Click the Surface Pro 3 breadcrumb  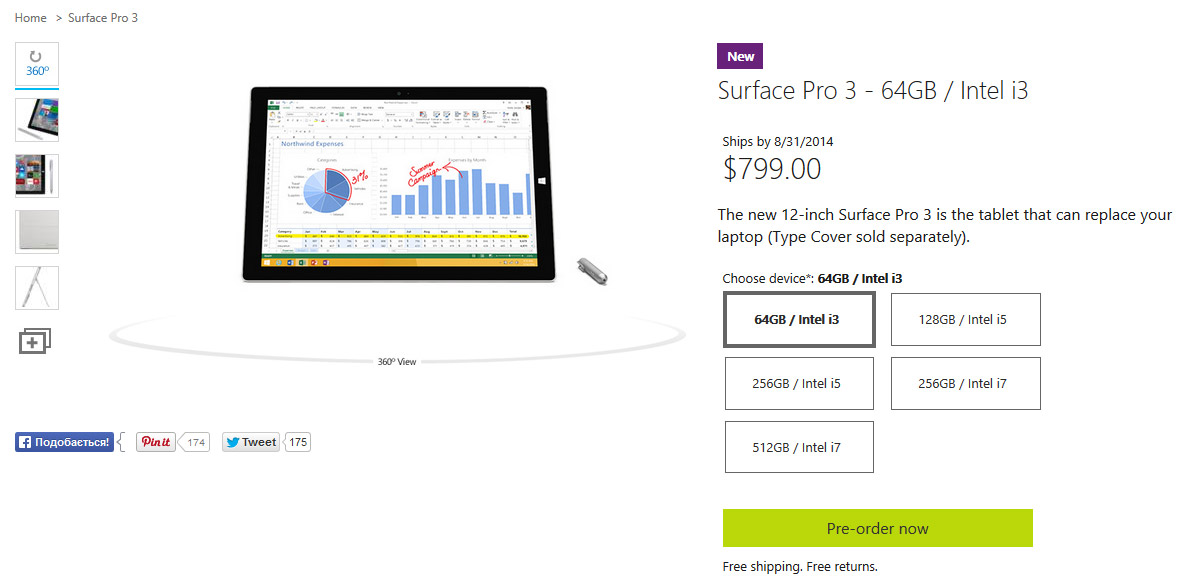[103, 18]
